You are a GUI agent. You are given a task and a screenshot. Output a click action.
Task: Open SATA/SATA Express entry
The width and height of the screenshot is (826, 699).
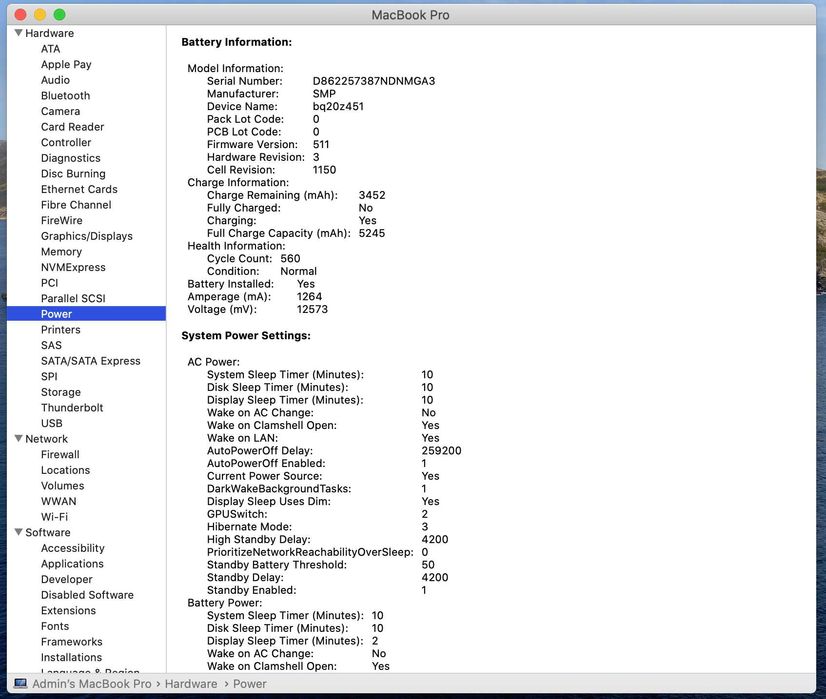[x=91, y=361]
